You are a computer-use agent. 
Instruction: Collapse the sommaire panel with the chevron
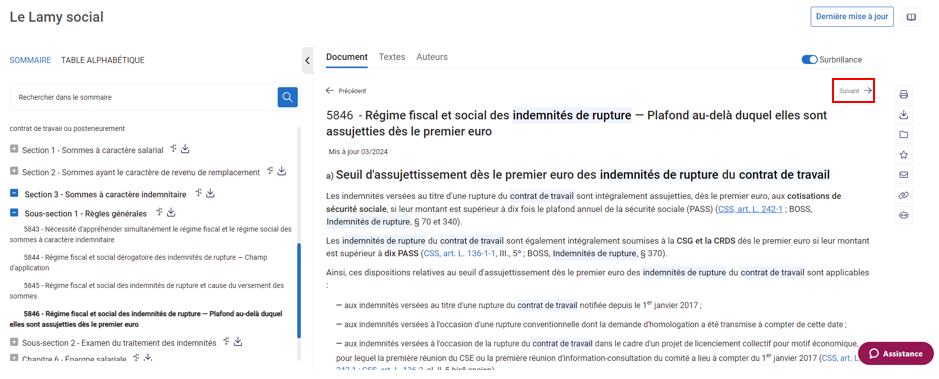(307, 60)
